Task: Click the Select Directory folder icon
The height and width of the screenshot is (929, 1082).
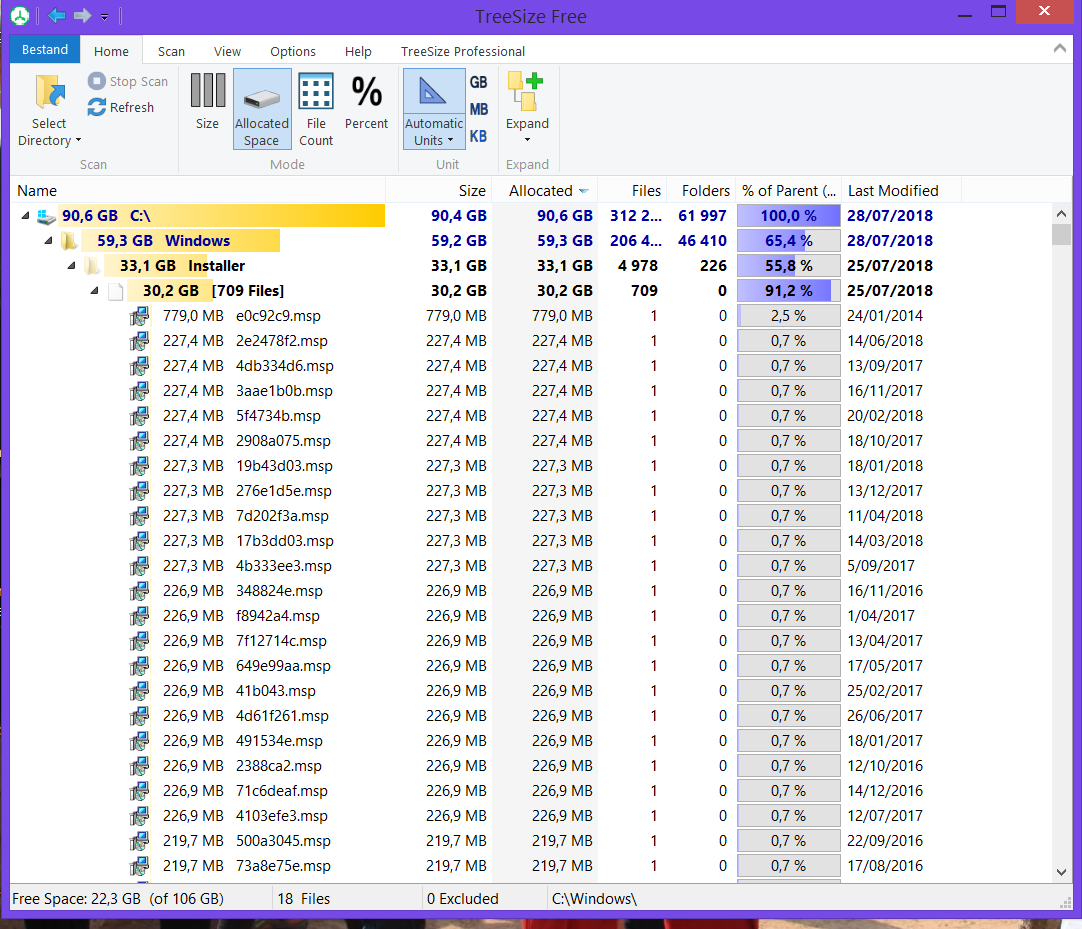Action: coord(49,93)
